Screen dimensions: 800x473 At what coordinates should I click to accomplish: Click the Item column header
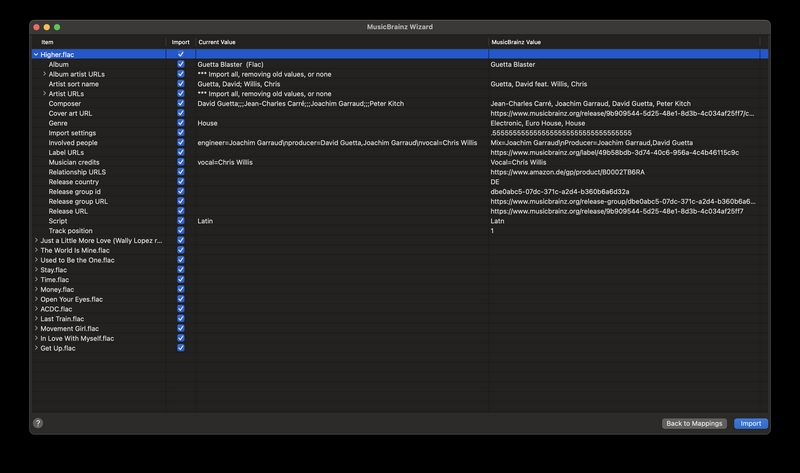(x=99, y=42)
